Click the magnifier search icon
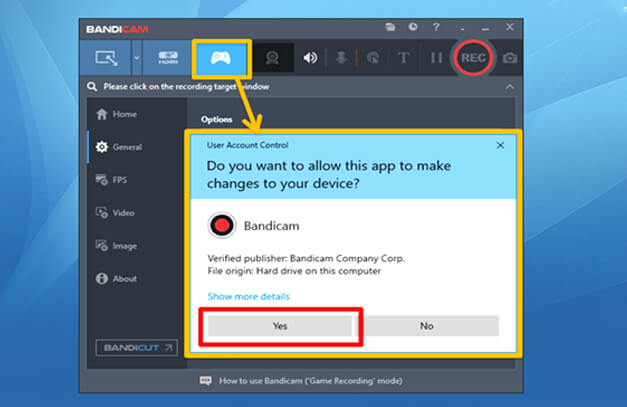This screenshot has width=627, height=407. coord(92,86)
